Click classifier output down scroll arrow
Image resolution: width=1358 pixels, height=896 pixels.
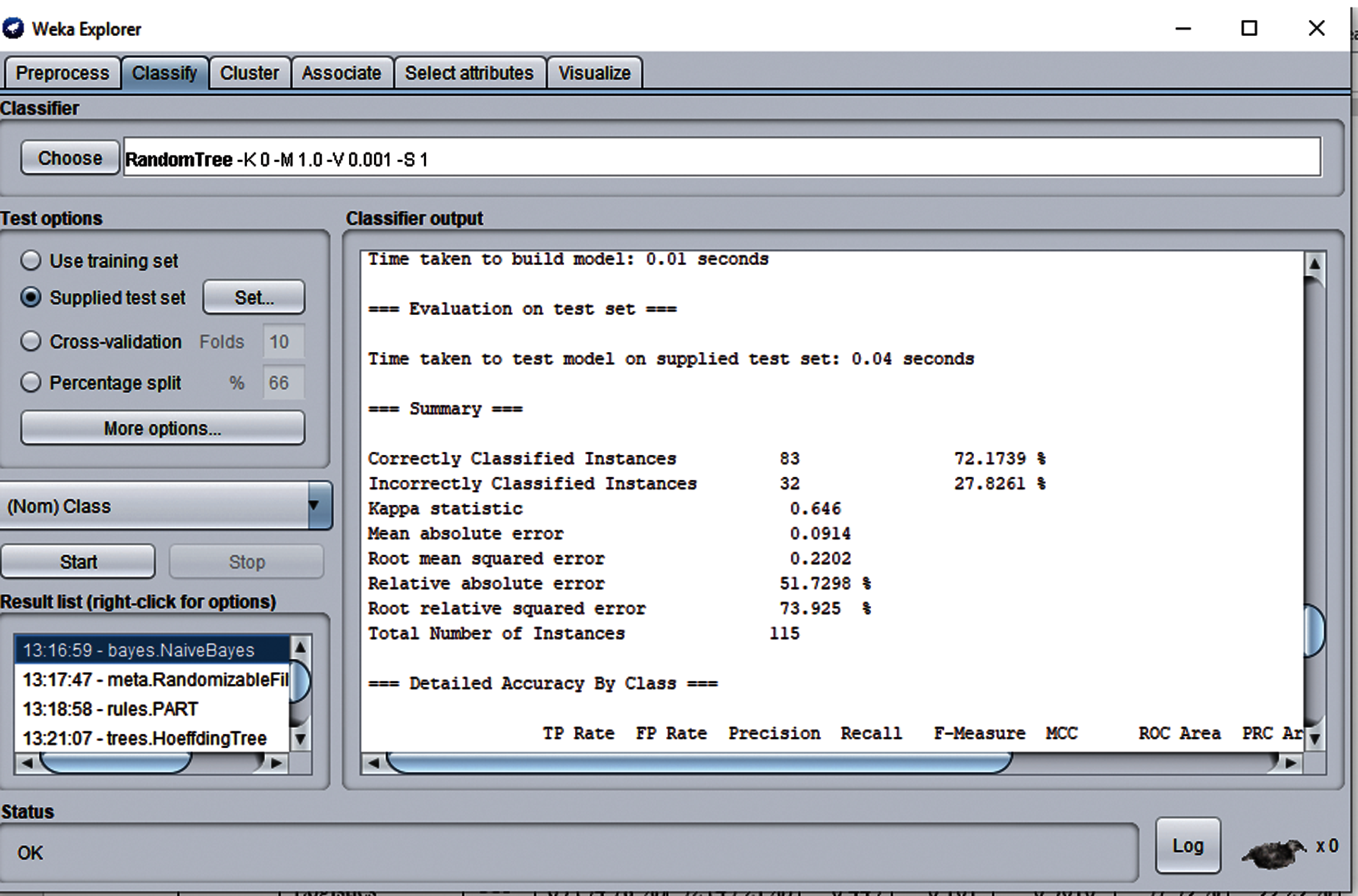coord(1315,739)
